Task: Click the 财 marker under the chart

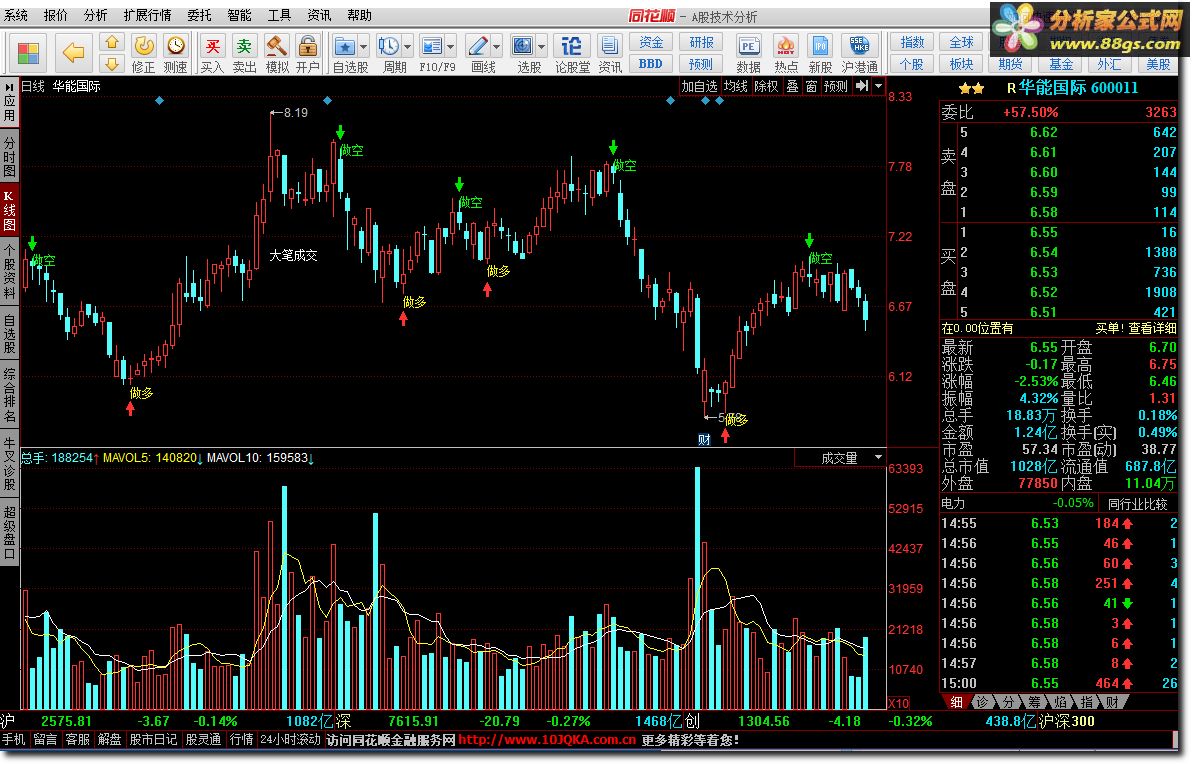Action: (x=704, y=439)
